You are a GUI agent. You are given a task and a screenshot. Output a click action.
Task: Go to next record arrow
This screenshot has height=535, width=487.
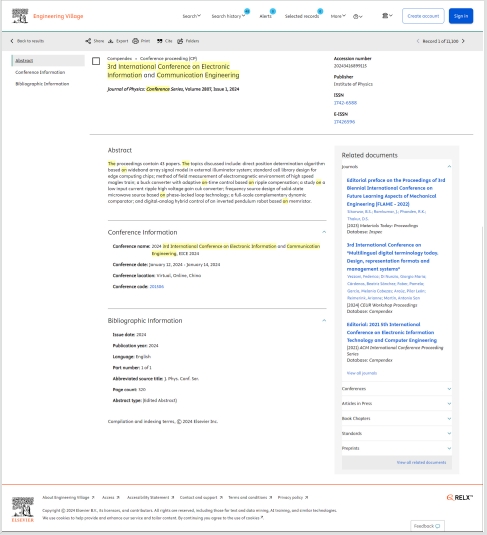click(463, 41)
